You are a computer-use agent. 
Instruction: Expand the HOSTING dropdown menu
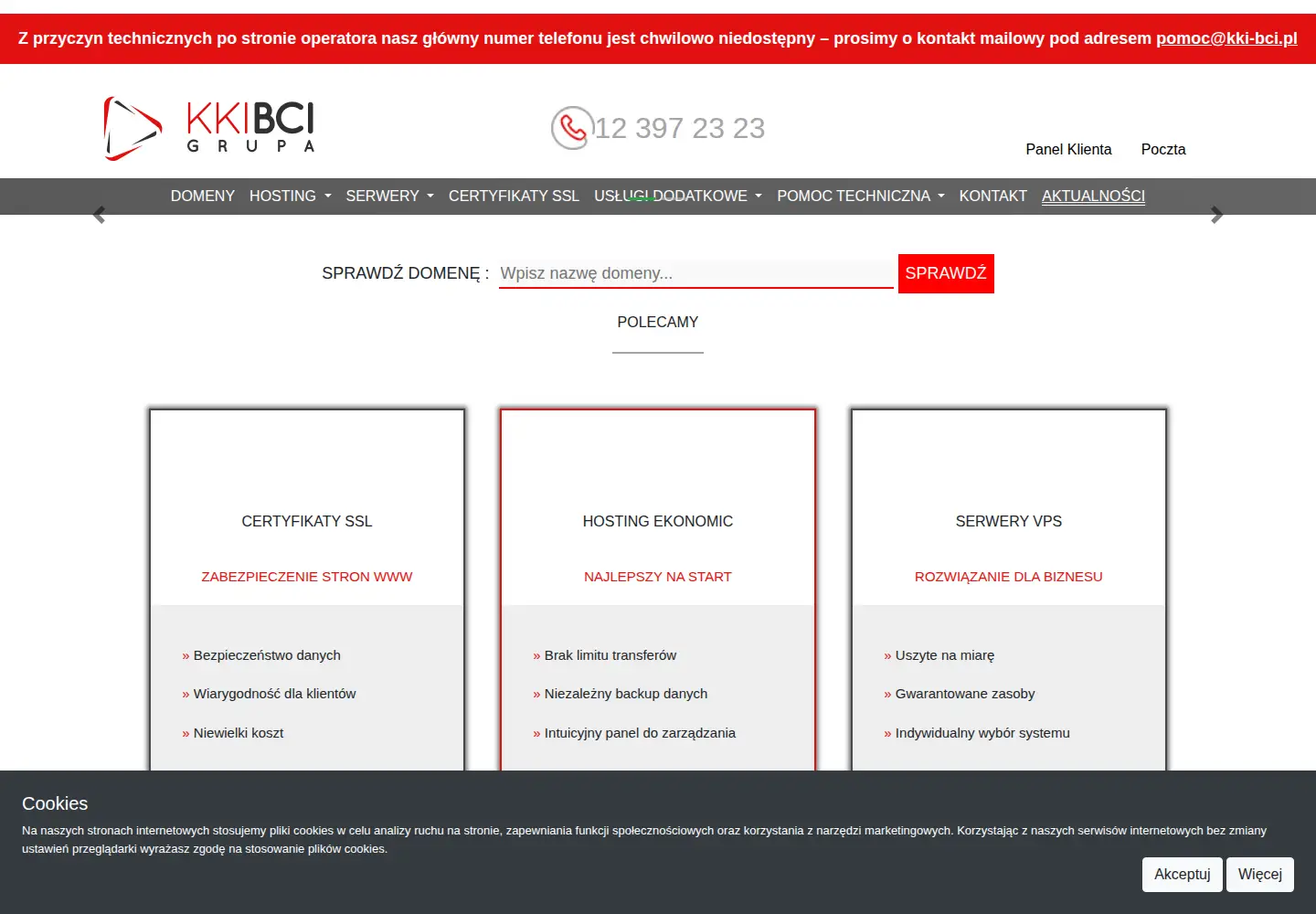tap(291, 196)
